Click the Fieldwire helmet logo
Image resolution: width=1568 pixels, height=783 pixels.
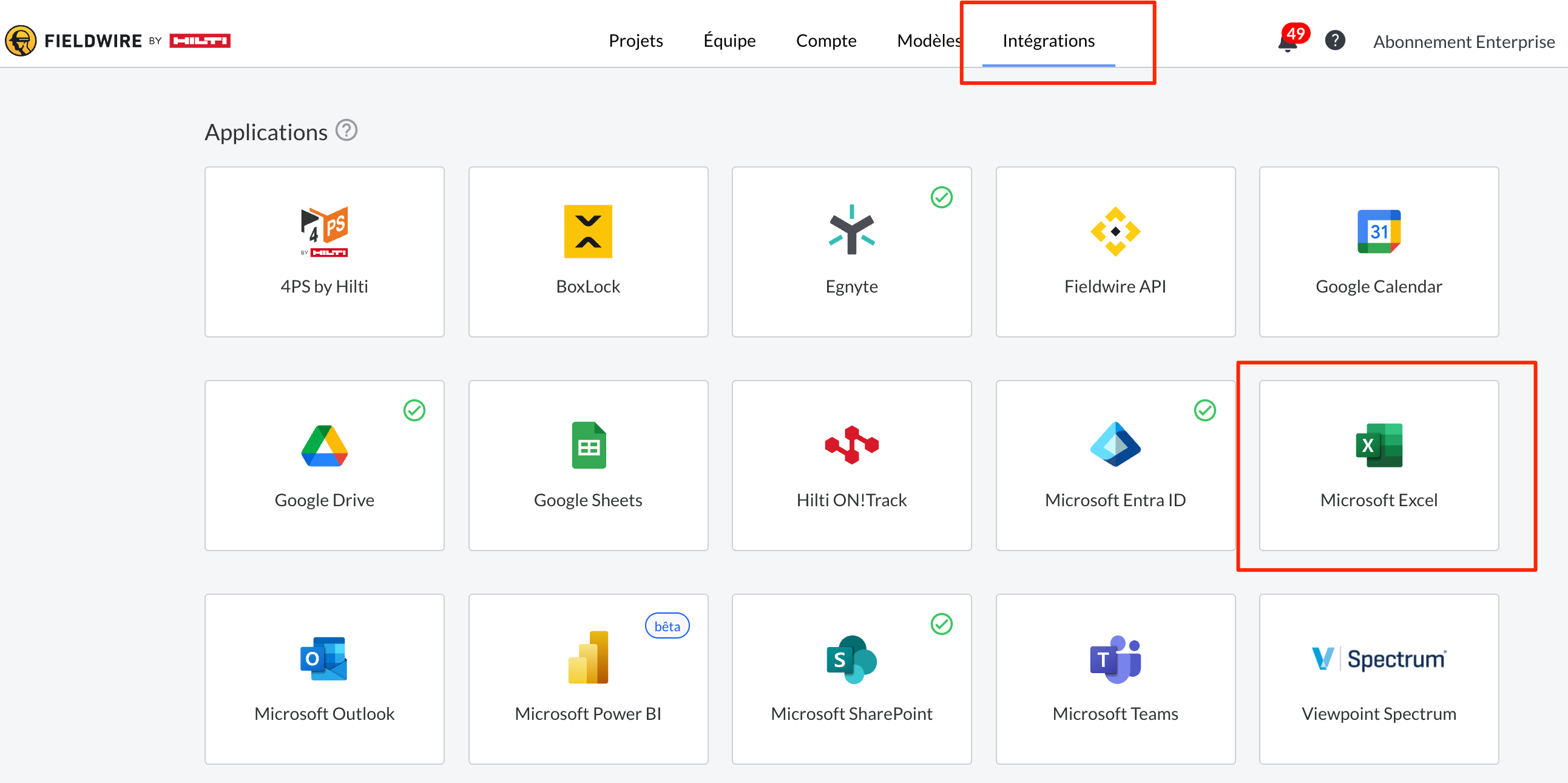pyautogui.click(x=21, y=41)
